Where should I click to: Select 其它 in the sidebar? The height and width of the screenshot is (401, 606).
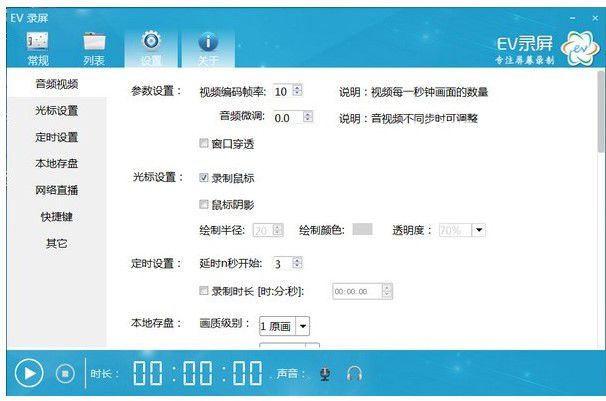click(x=57, y=243)
